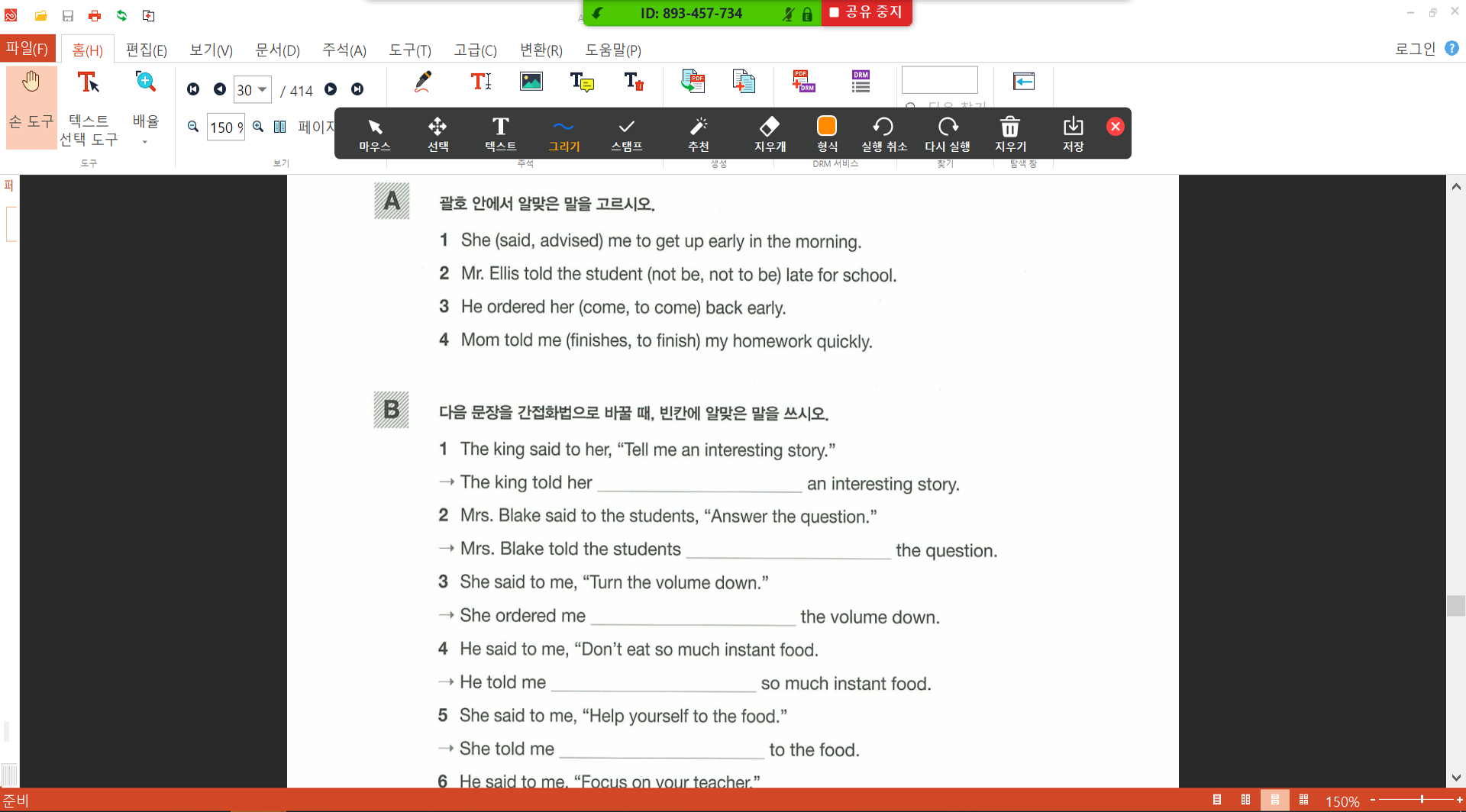Click the blue help question mark icon

[1451, 48]
